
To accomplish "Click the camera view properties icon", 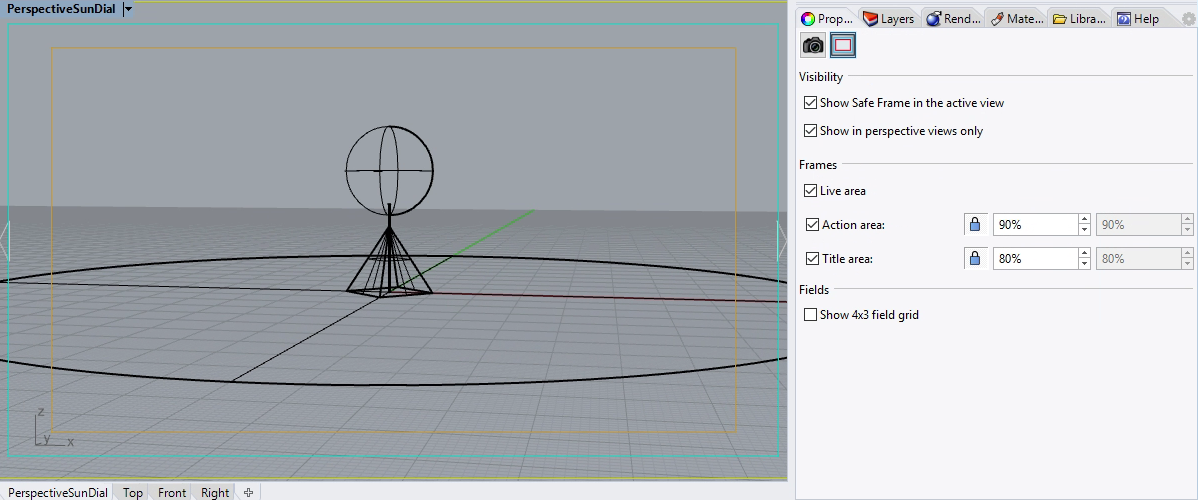I will (814, 45).
